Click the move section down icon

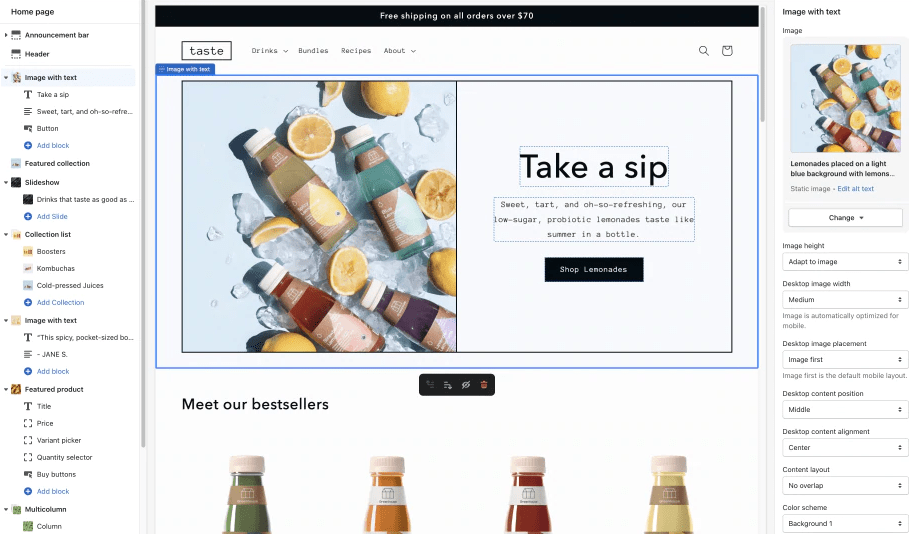pyautogui.click(x=448, y=384)
